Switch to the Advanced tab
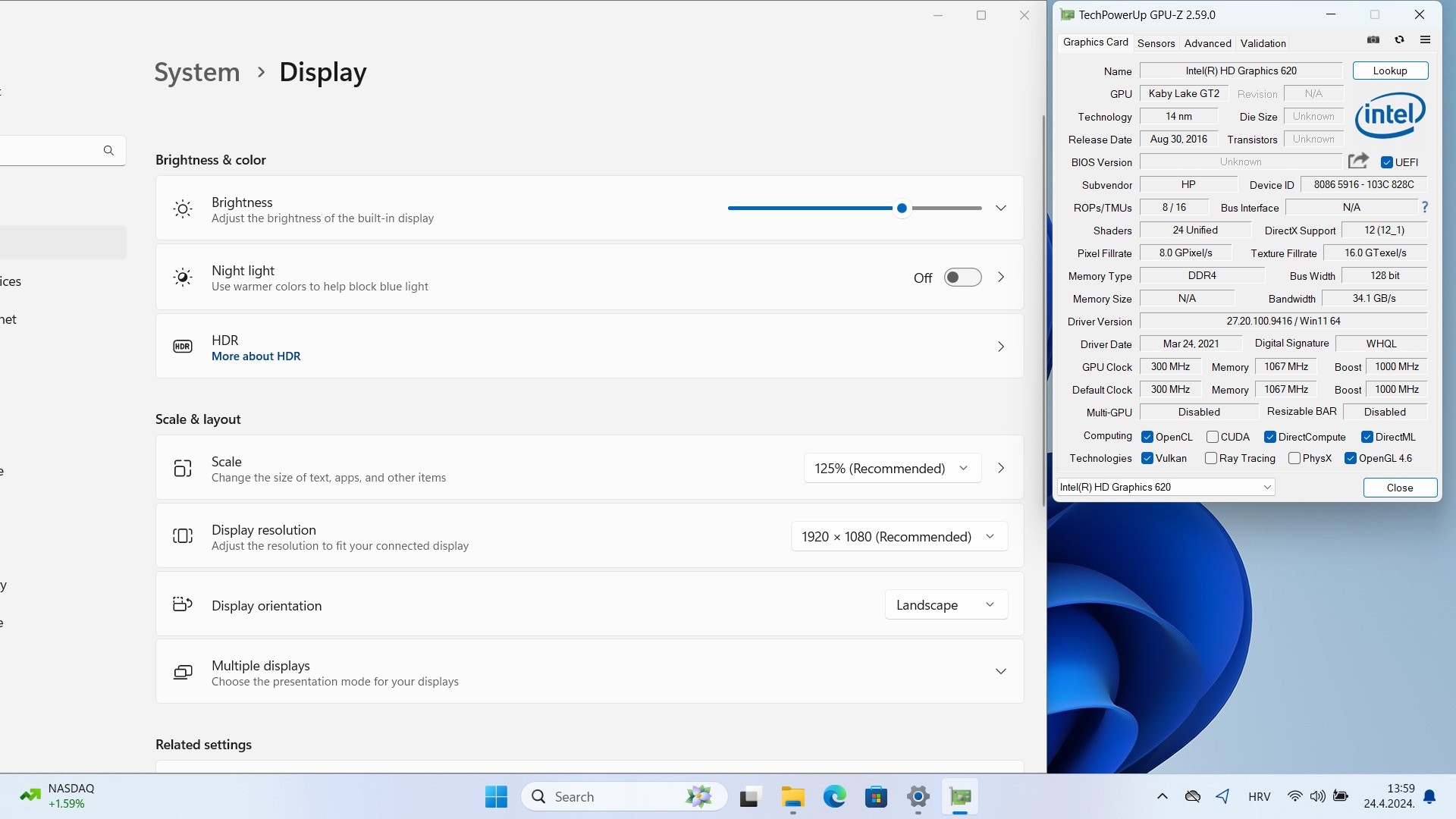Viewport: 1456px width, 819px height. point(1207,43)
